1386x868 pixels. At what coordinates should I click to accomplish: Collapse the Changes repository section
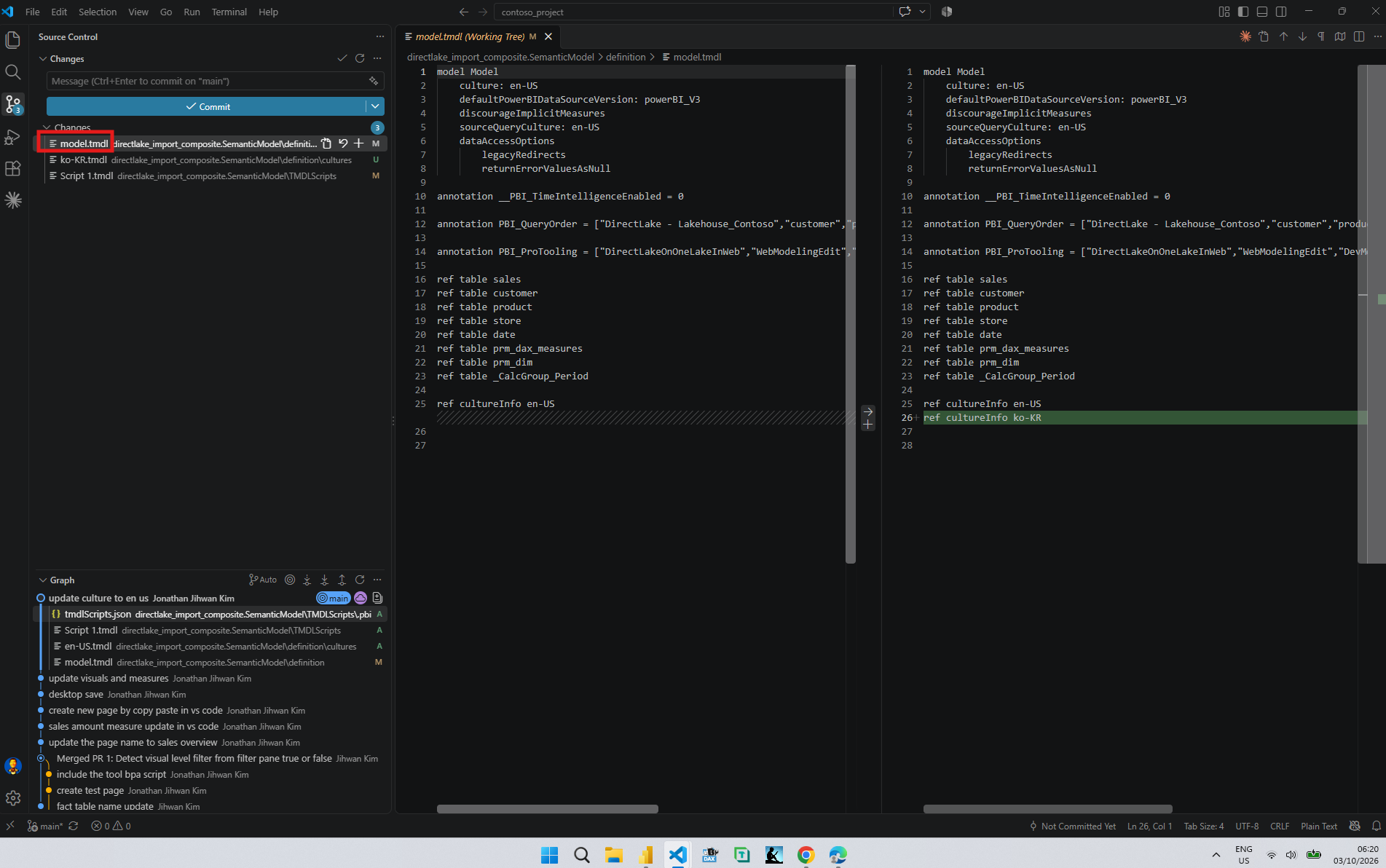click(x=43, y=58)
